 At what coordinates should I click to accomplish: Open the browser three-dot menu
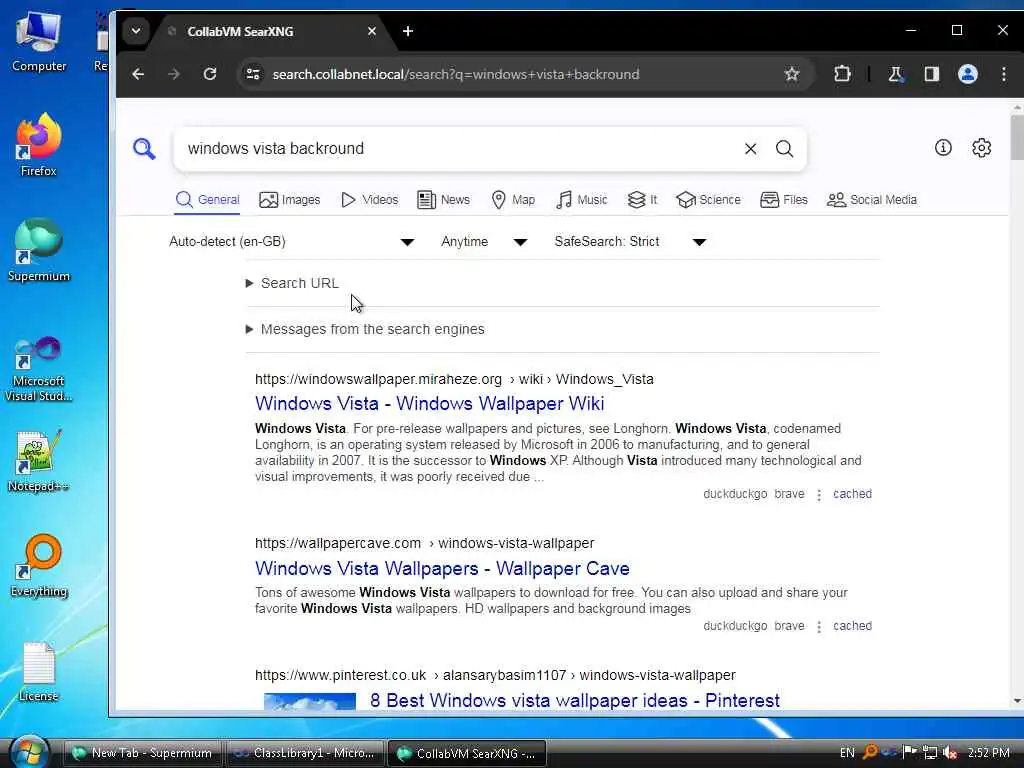click(1004, 74)
